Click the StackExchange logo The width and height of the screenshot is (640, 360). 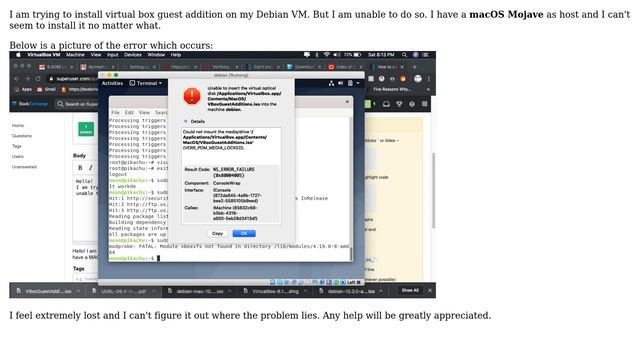pos(30,104)
